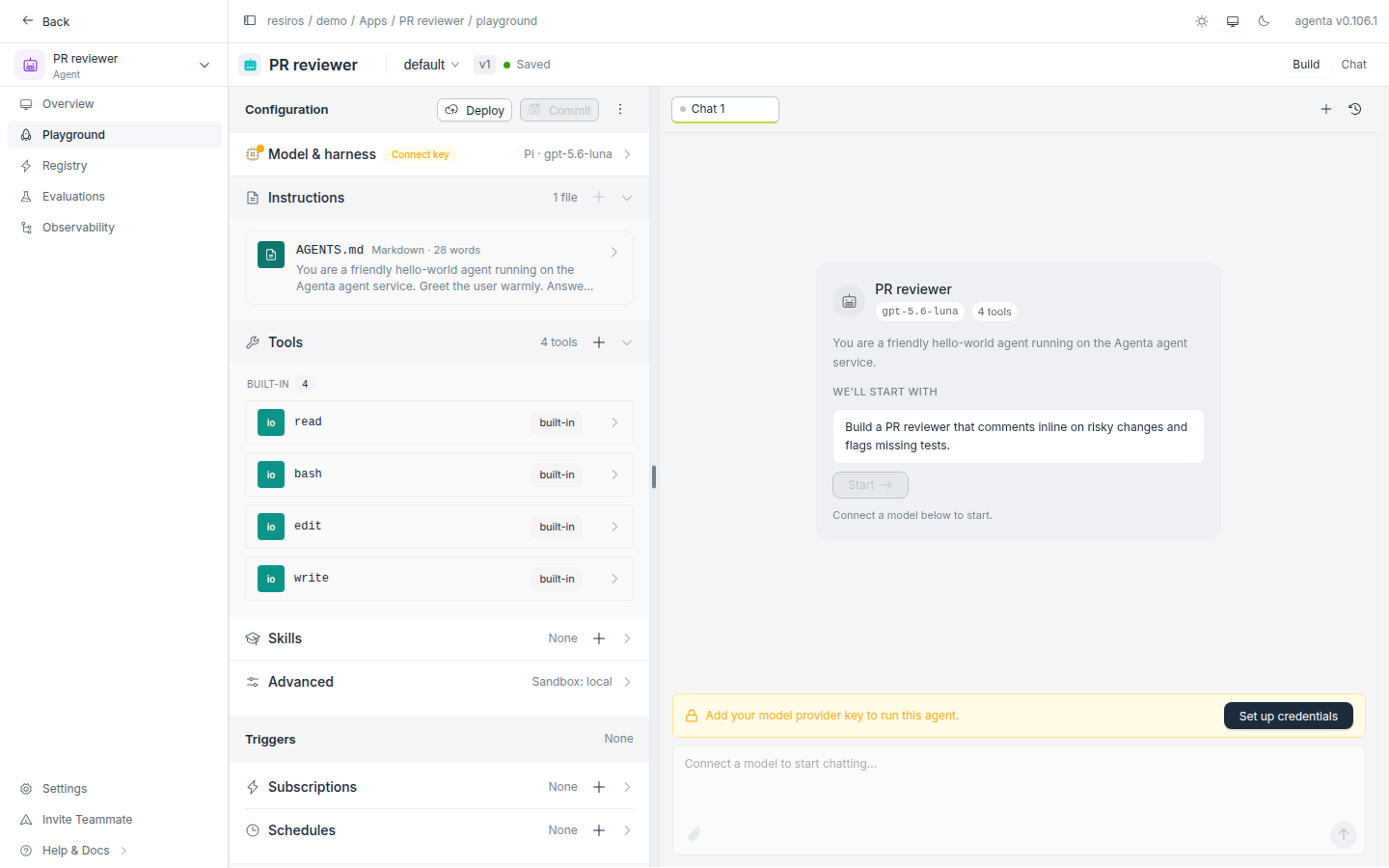Open the PR reviewer agent switcher dropdown
Screen dimensions: 1389x868
coord(114,65)
